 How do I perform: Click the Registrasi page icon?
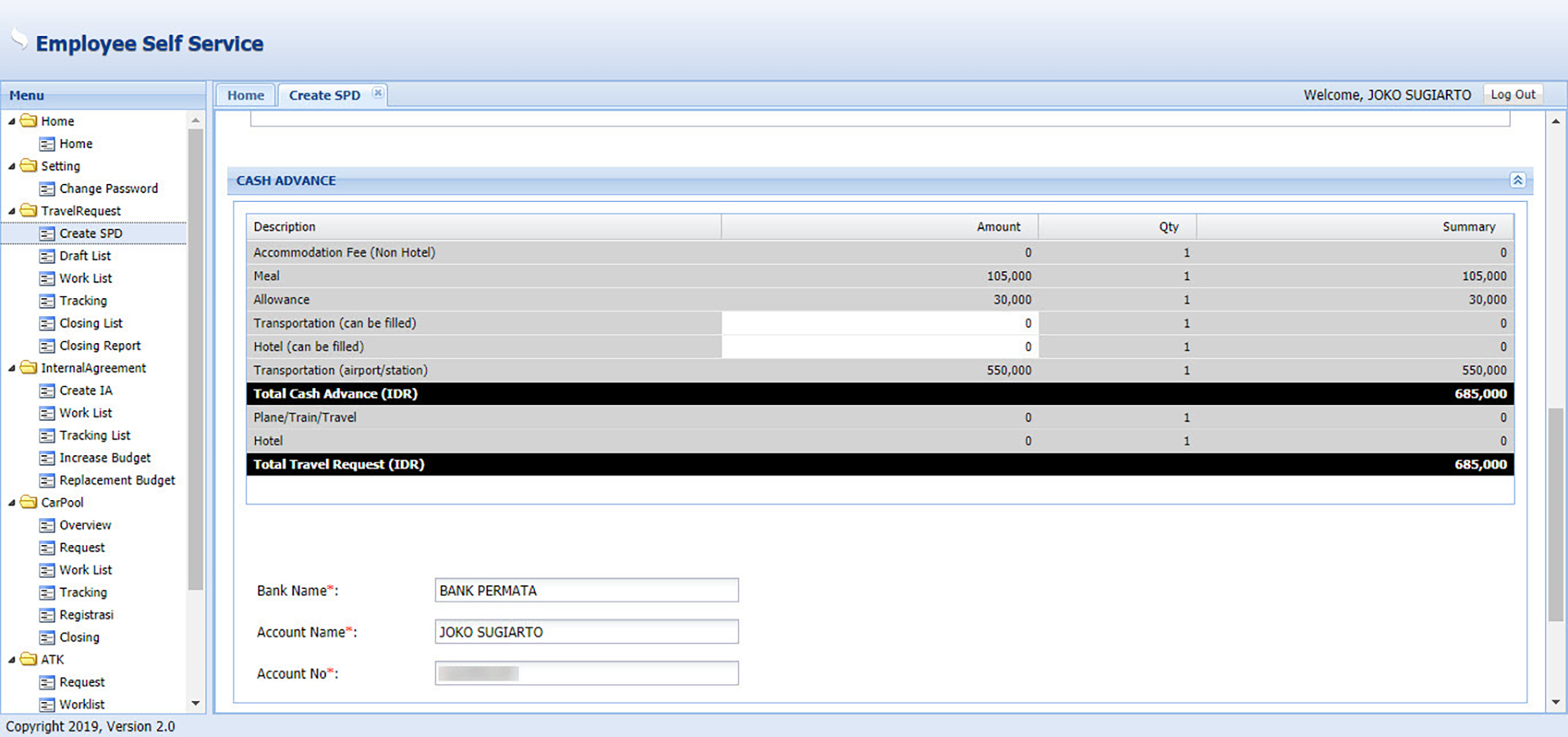point(47,615)
